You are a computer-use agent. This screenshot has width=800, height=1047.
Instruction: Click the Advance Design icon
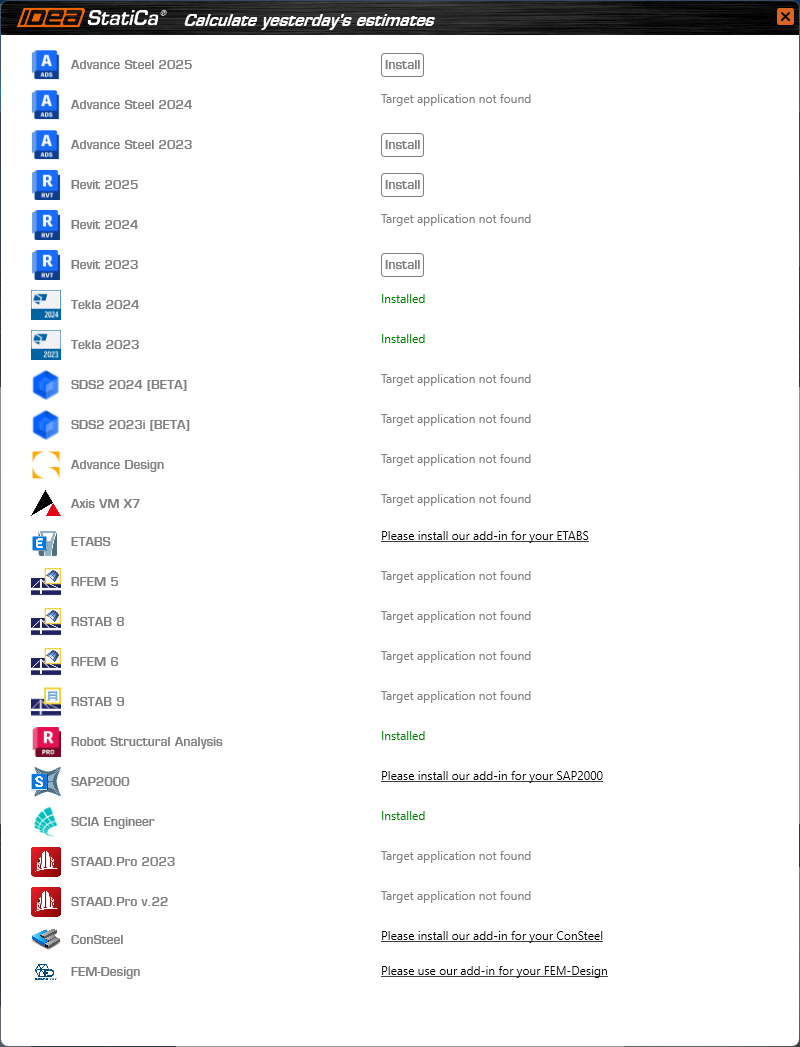point(46,465)
